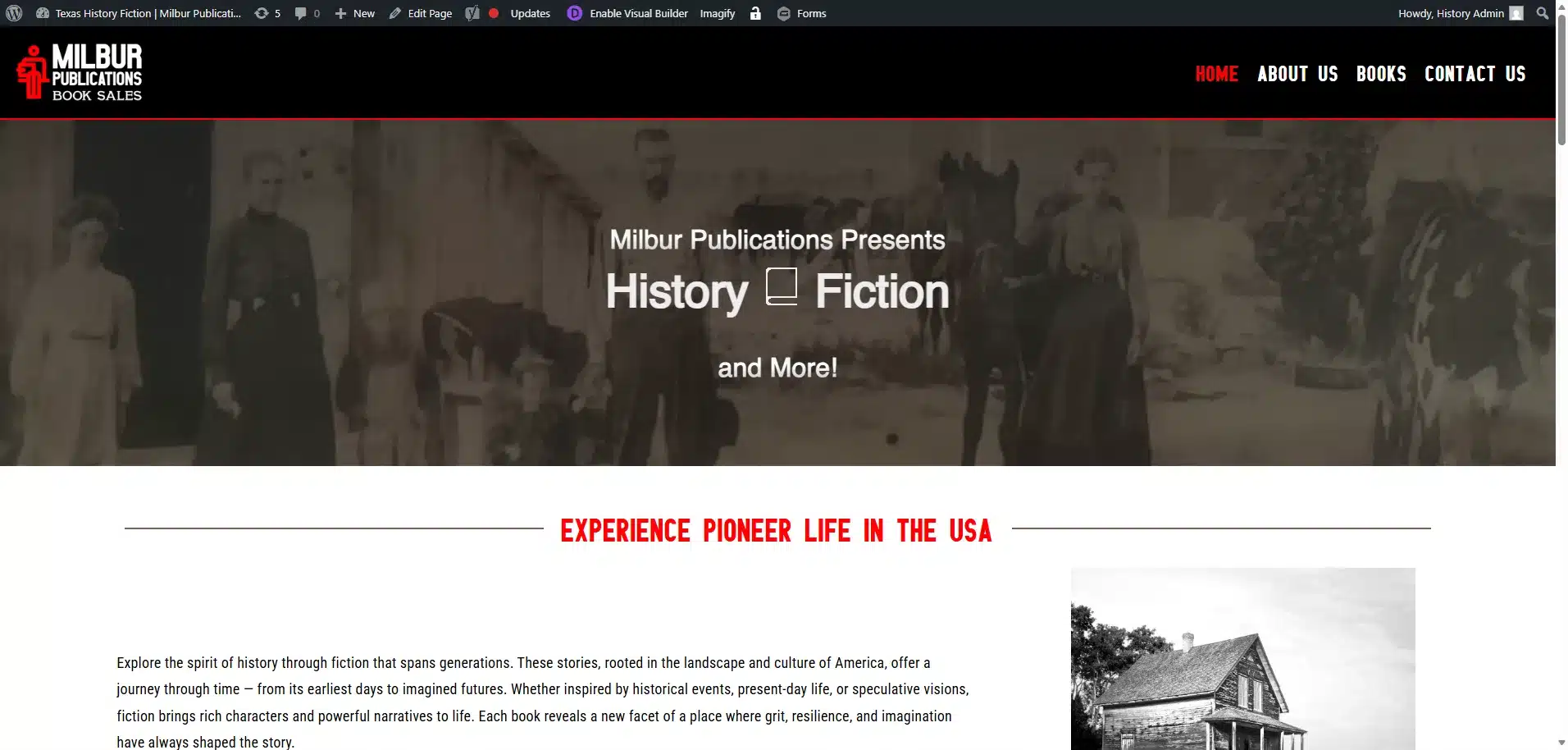This screenshot has width=1568, height=750.
Task: Open the WordPress logo menu
Action: [x=14, y=13]
